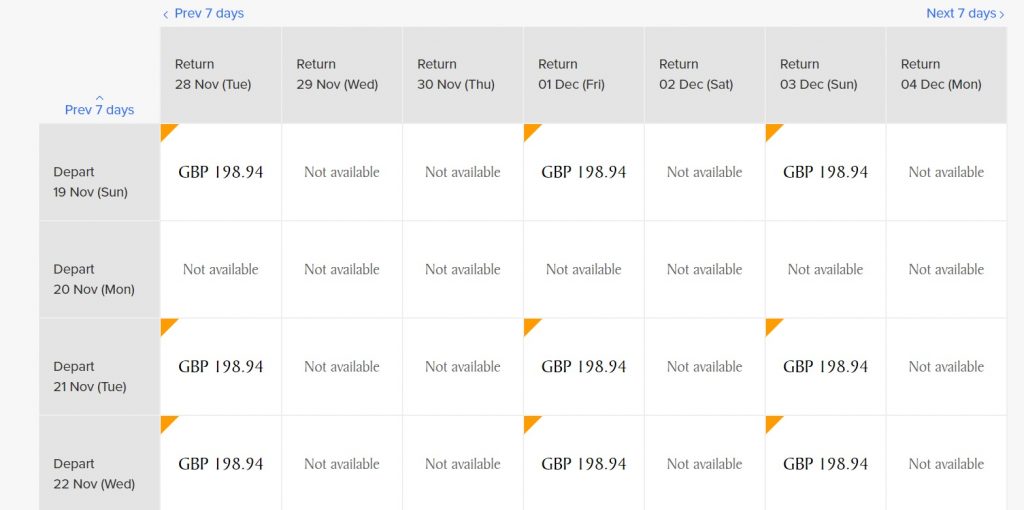Screen dimensions: 1024x510
Task: Pick fare departing 22 Nov returning 03 Dec
Action: coord(825,463)
